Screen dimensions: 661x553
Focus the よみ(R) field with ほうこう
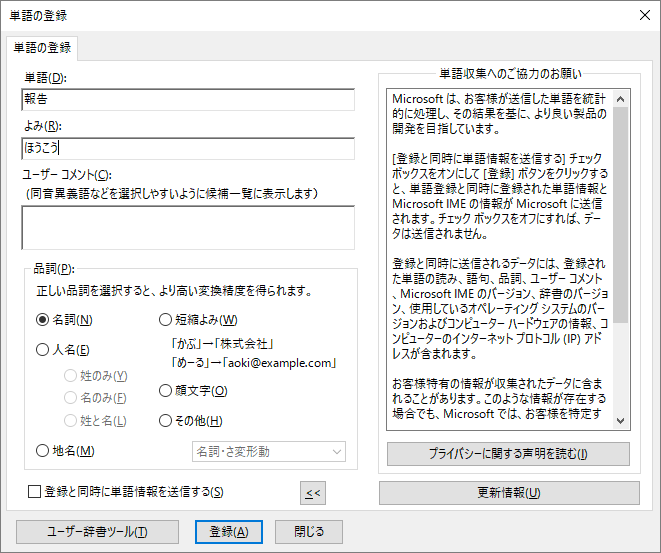pyautogui.click(x=188, y=148)
